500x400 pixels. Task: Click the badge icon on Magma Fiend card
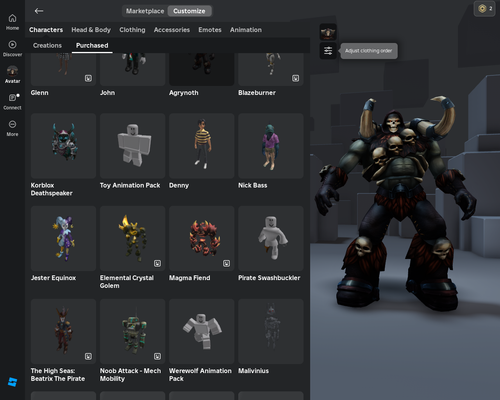(226, 263)
